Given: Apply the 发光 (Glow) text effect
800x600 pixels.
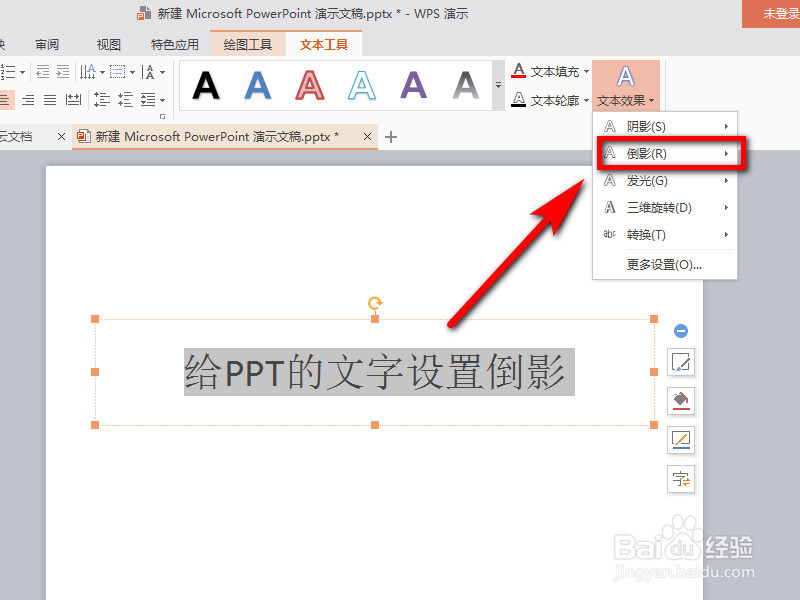Looking at the screenshot, I should pos(646,181).
